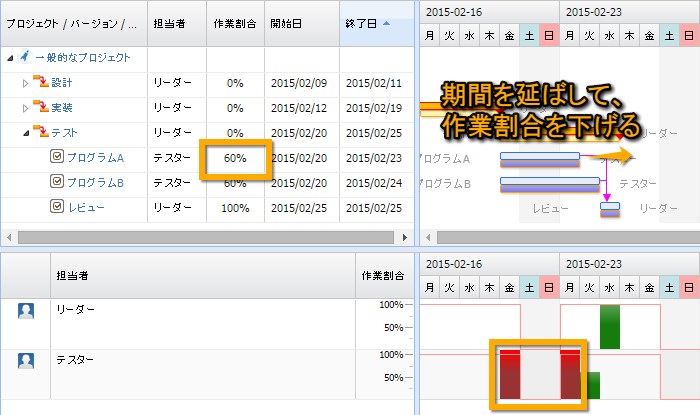The width and height of the screenshot is (700, 415).
Task: Open the 一般的なプロジェクト link
Action: pyautogui.click(x=83, y=58)
